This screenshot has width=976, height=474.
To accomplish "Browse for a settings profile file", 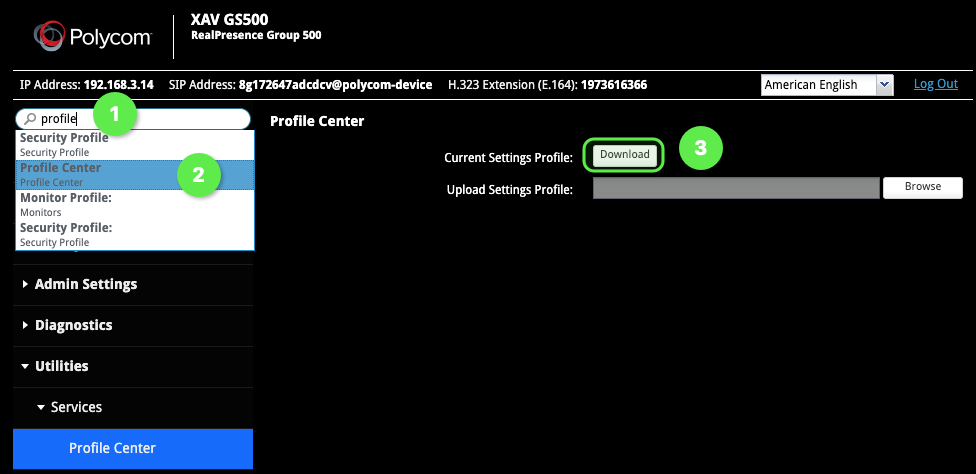I will [922, 187].
